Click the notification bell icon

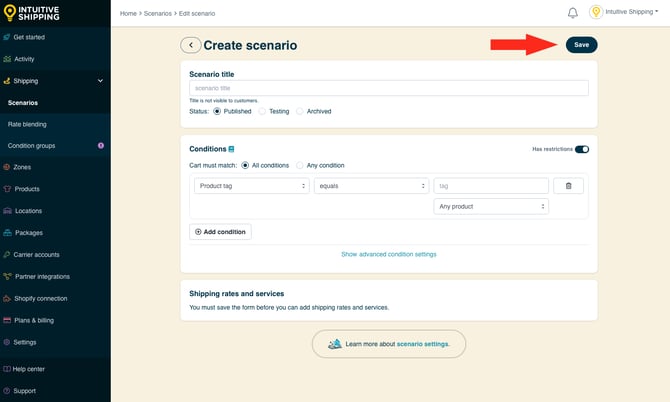point(572,13)
